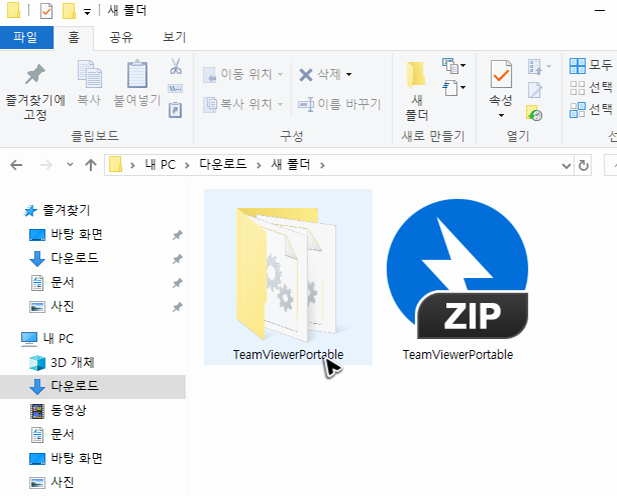The height and width of the screenshot is (496, 617).
Task: Click the quick access toolbar new folder icon
Action: [x=69, y=11]
